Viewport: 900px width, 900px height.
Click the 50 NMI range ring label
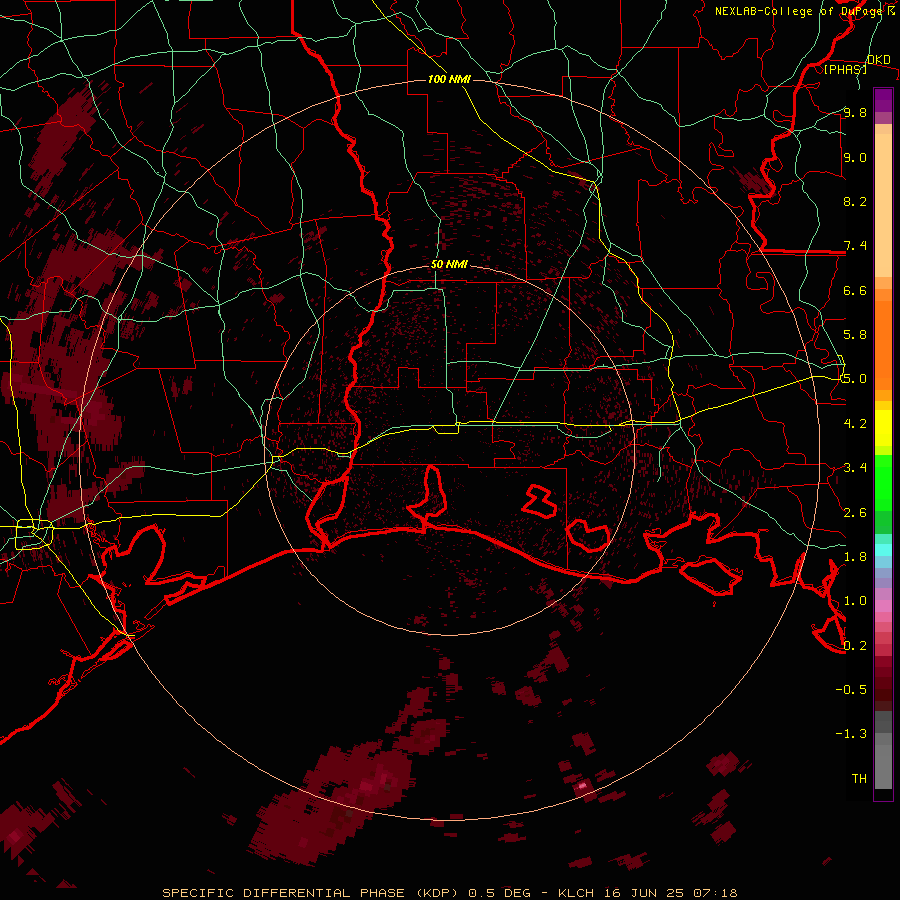449,265
